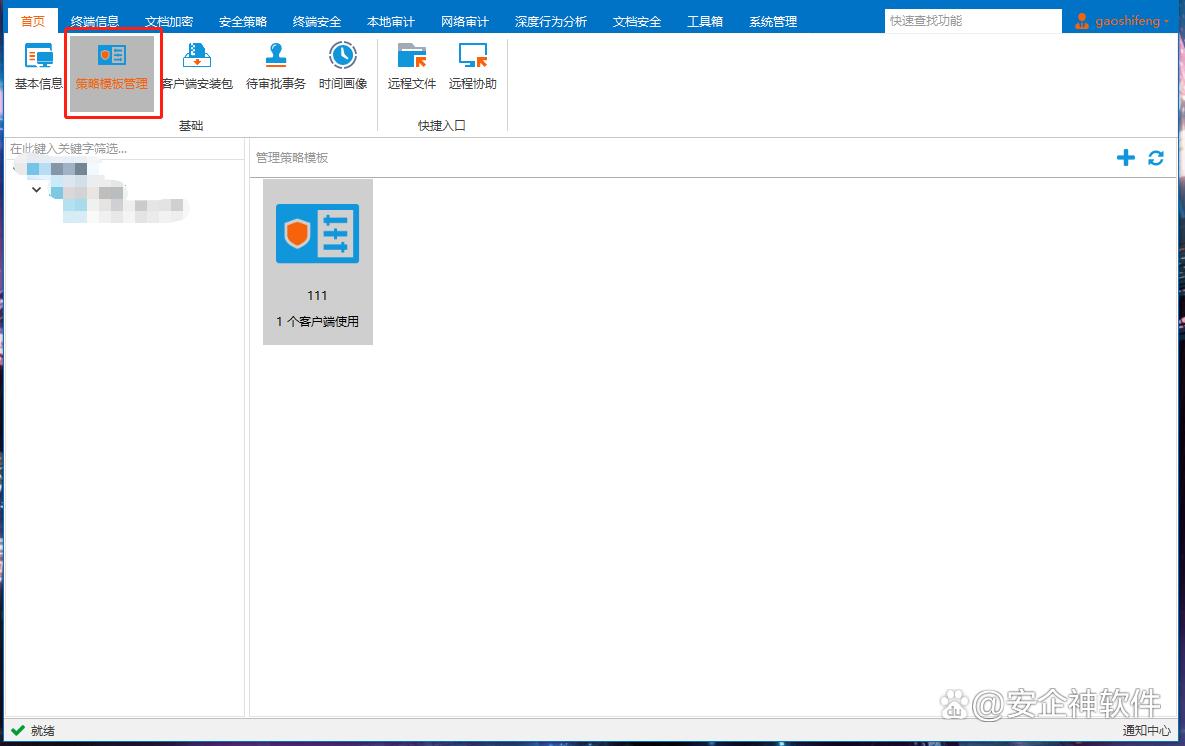Launch 远程协助 shortcut
The height and width of the screenshot is (746, 1185).
click(x=472, y=67)
